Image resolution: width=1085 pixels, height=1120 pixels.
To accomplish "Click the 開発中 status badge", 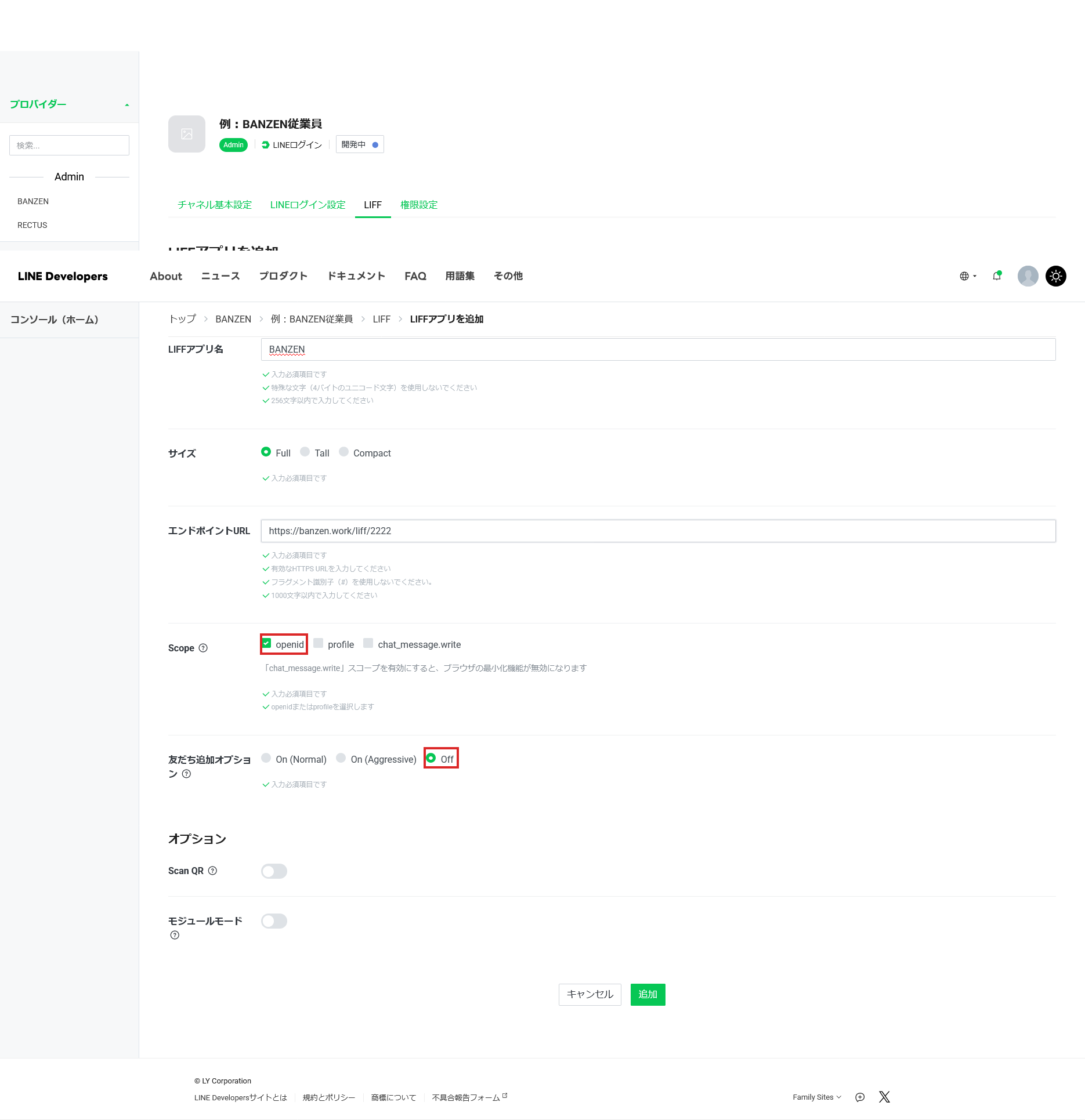I will (x=360, y=144).
